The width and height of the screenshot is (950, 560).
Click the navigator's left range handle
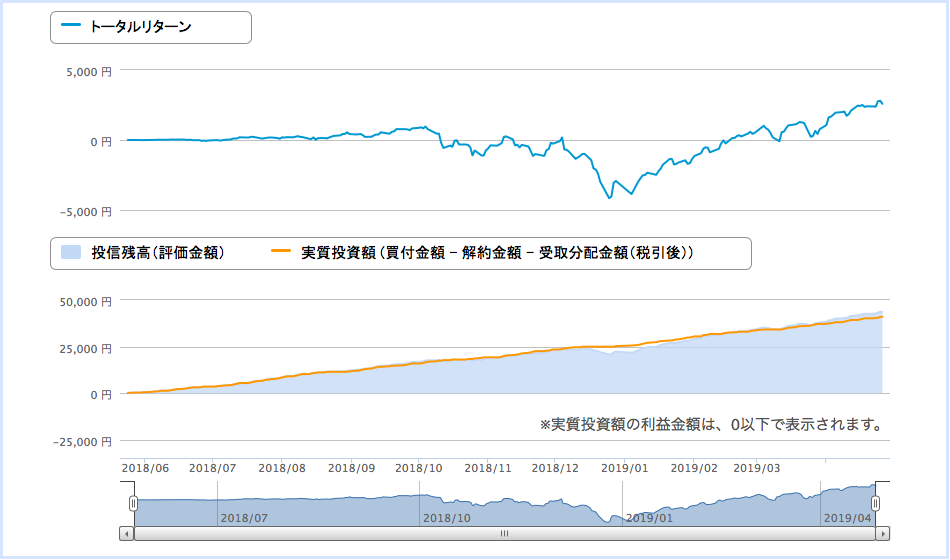(133, 503)
